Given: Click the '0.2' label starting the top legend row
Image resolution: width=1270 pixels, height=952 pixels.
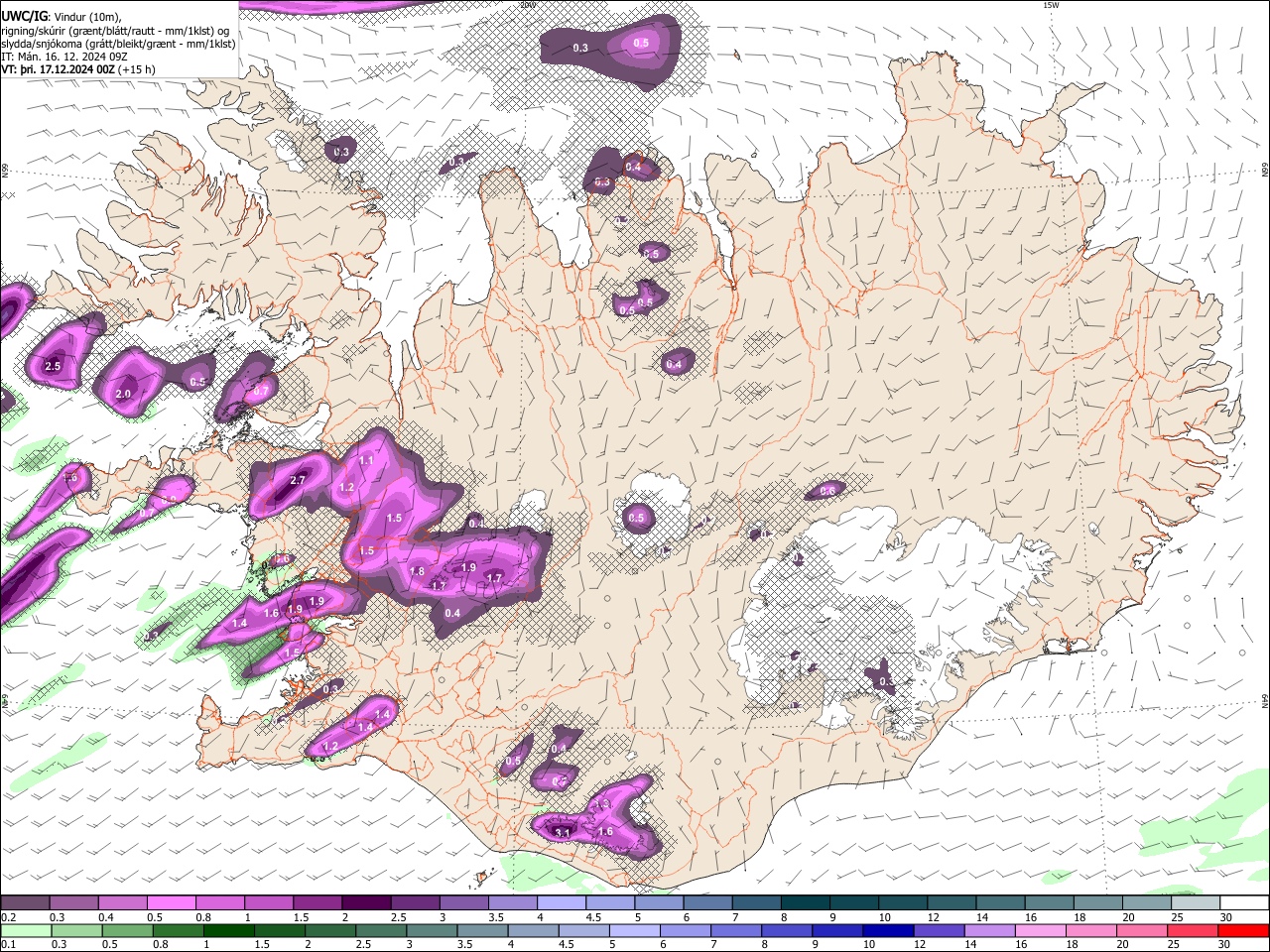Looking at the screenshot, I should click(x=8, y=917).
